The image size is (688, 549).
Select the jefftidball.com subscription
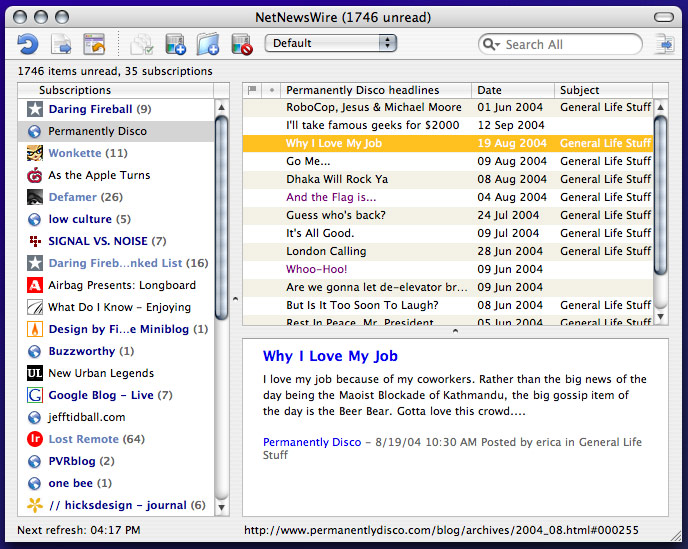coord(116,417)
